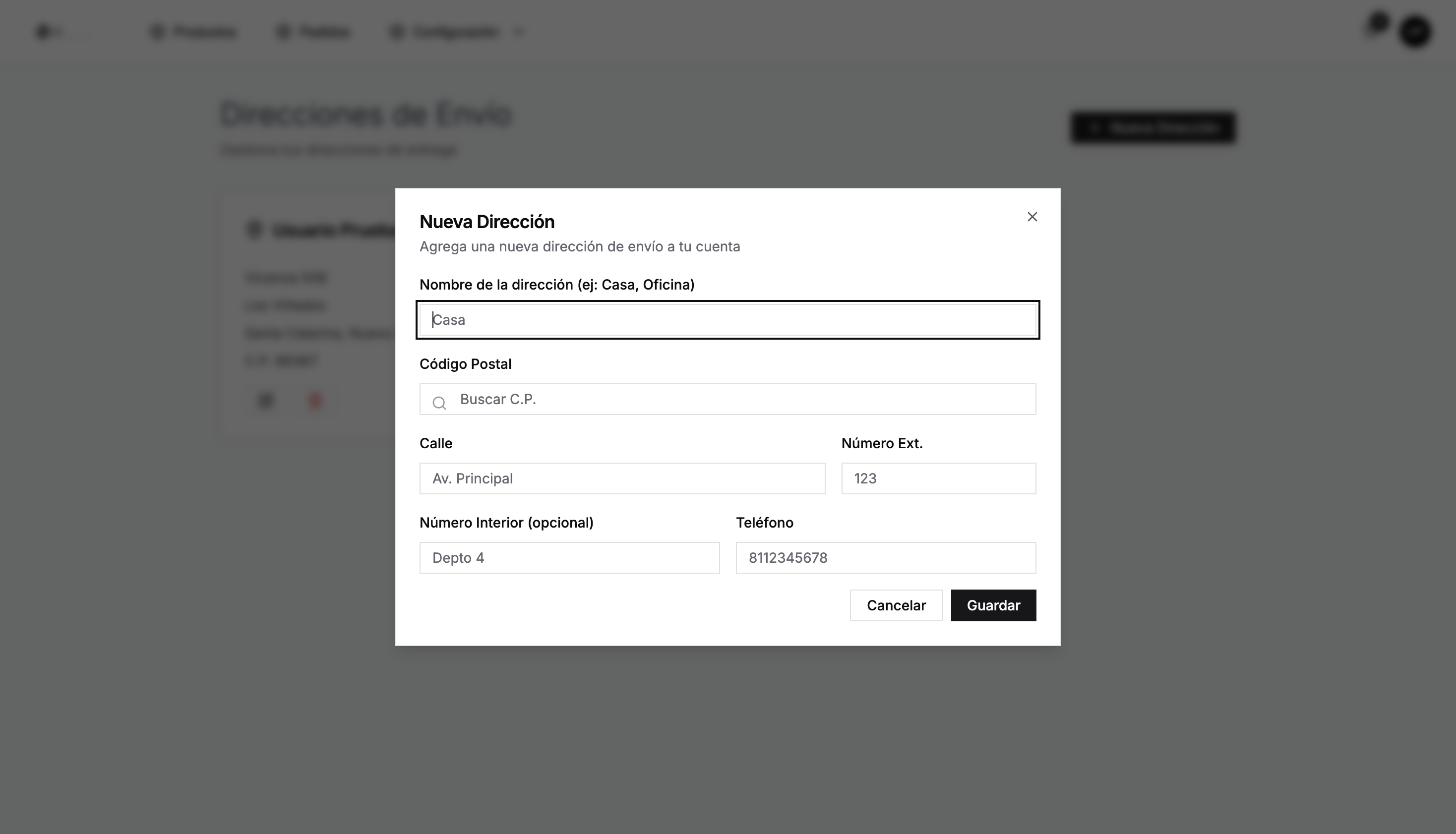Click the Teléfono label
The image size is (1456, 834).
point(765,523)
